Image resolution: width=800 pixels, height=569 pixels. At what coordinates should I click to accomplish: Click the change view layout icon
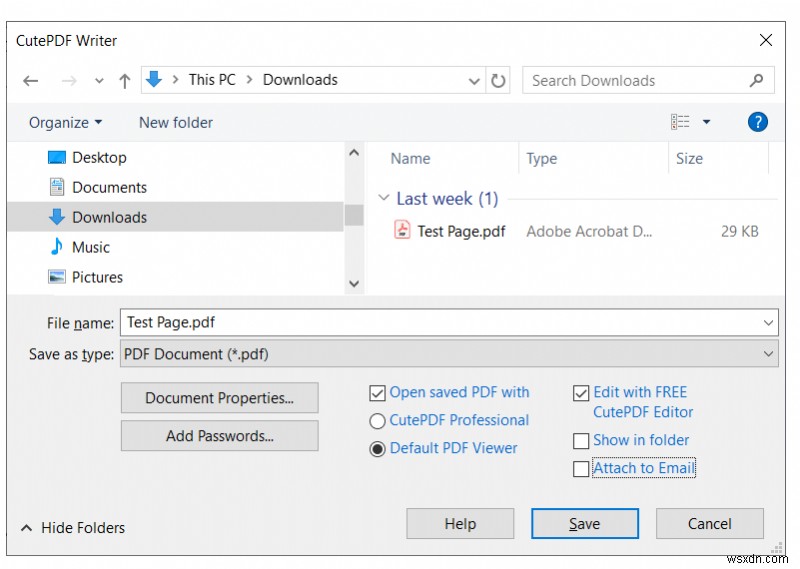coord(680,122)
